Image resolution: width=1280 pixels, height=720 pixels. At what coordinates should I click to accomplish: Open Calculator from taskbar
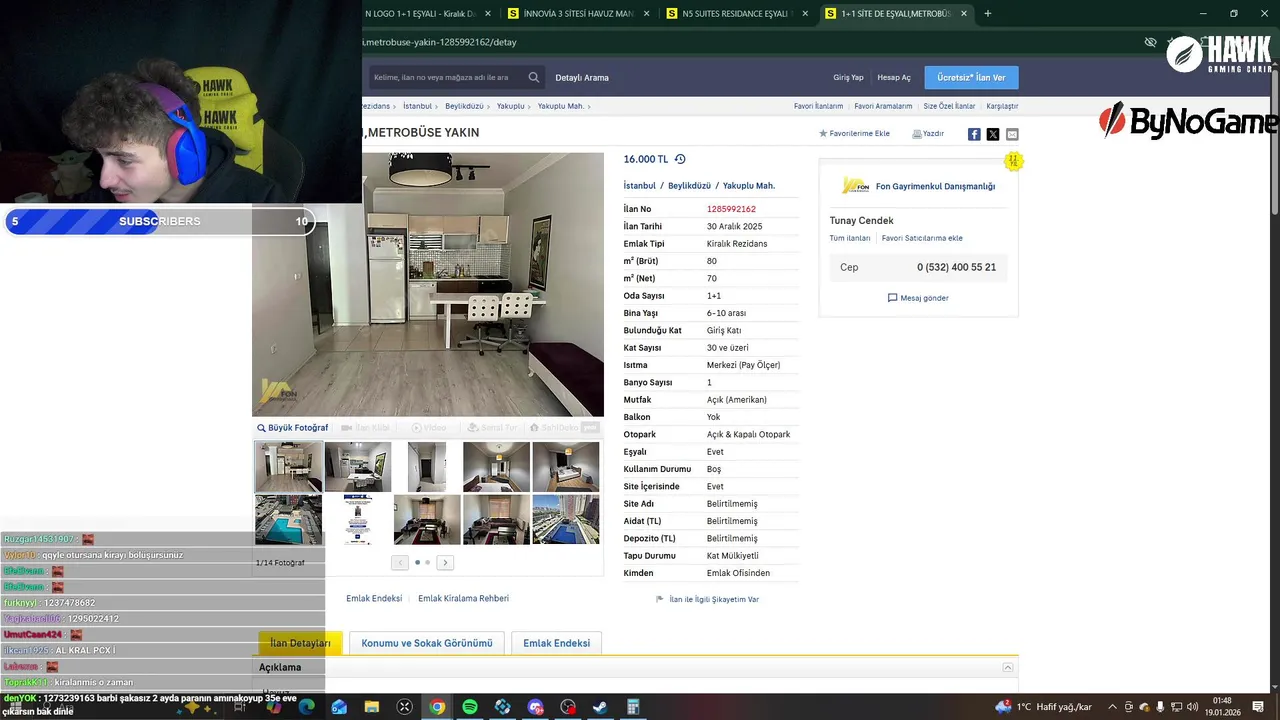[x=633, y=707]
